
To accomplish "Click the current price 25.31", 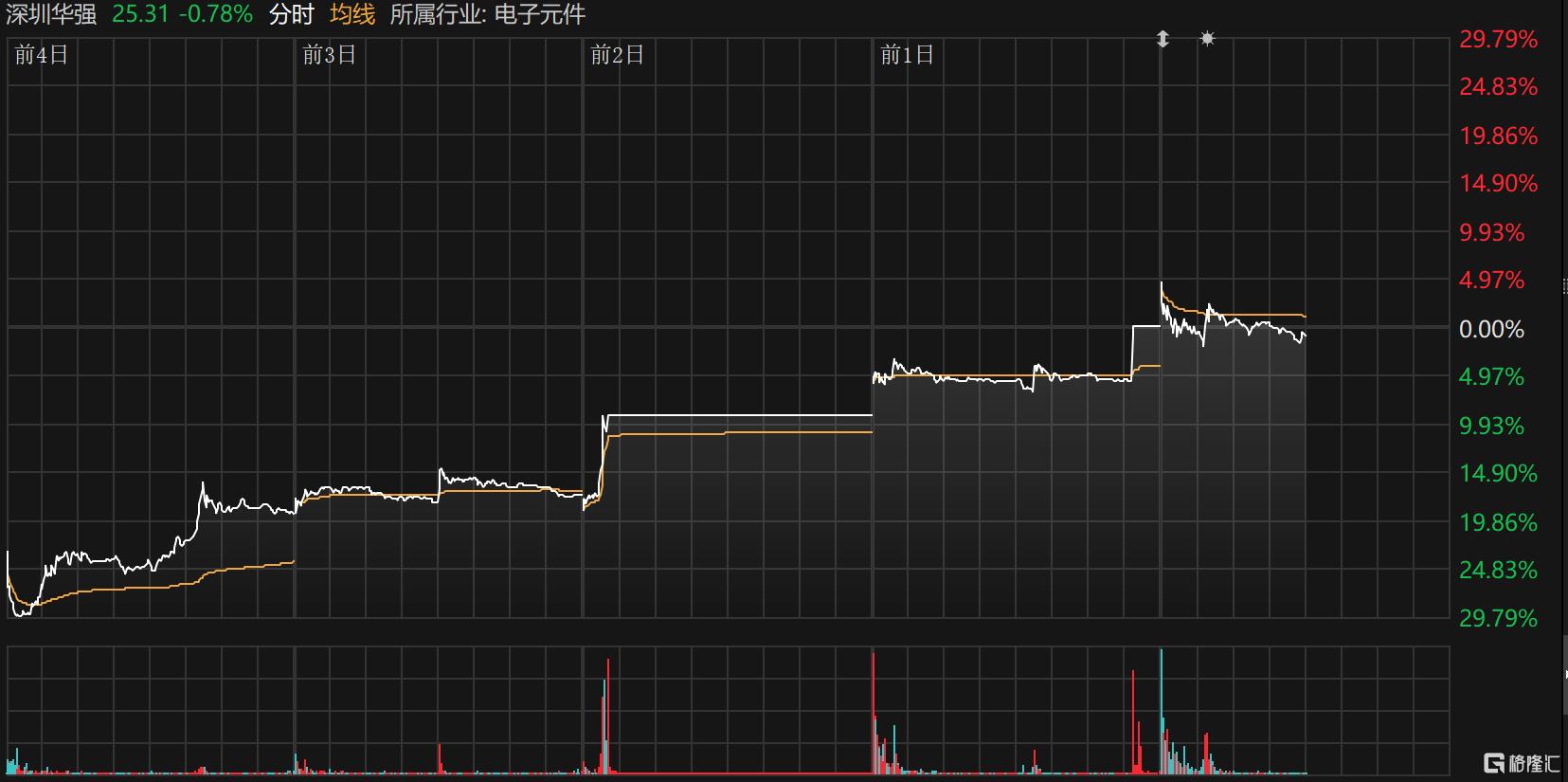I will coord(140,14).
